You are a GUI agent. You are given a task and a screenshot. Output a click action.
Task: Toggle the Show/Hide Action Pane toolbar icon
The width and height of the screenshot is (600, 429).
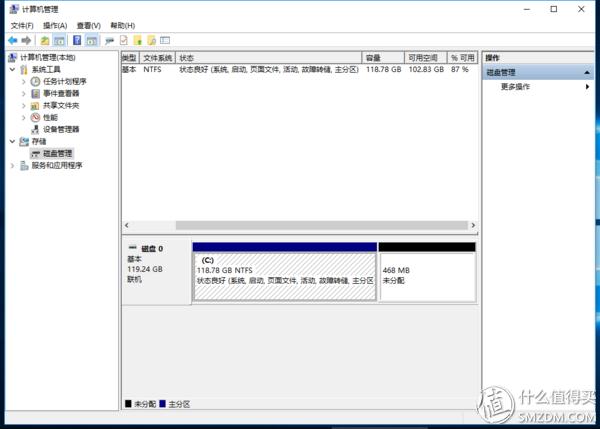91,40
